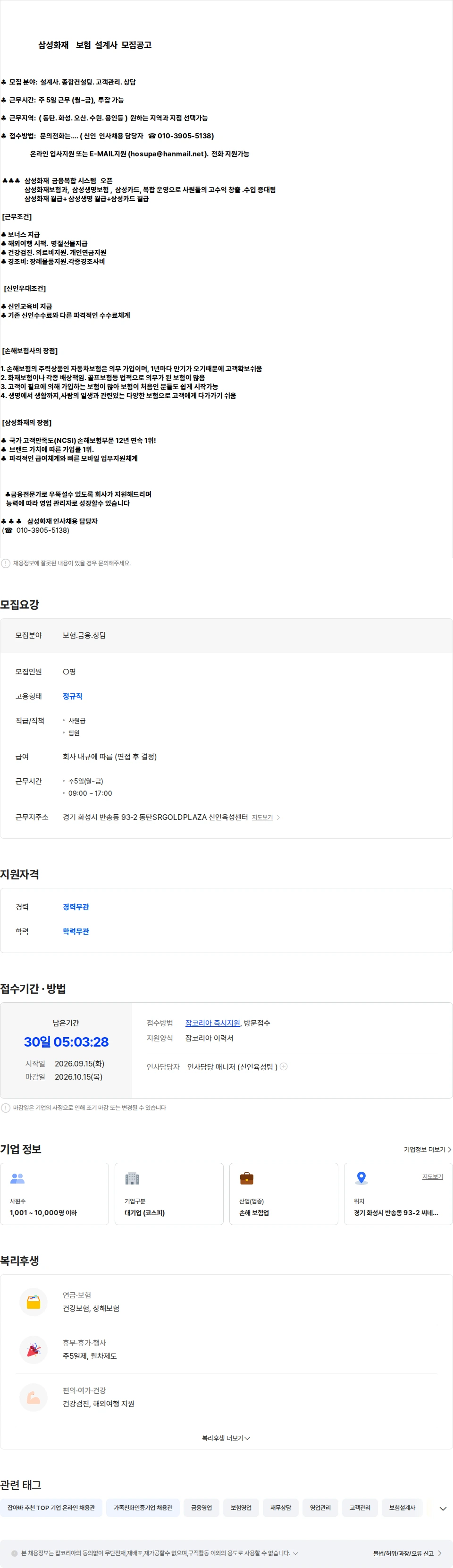Open 기업정보 더보기 link
453x1568 pixels.
tap(428, 1150)
